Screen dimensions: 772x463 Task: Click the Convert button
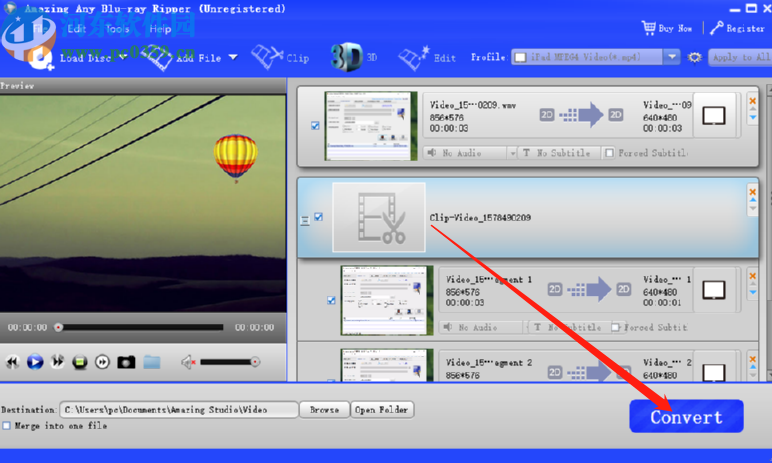(686, 417)
